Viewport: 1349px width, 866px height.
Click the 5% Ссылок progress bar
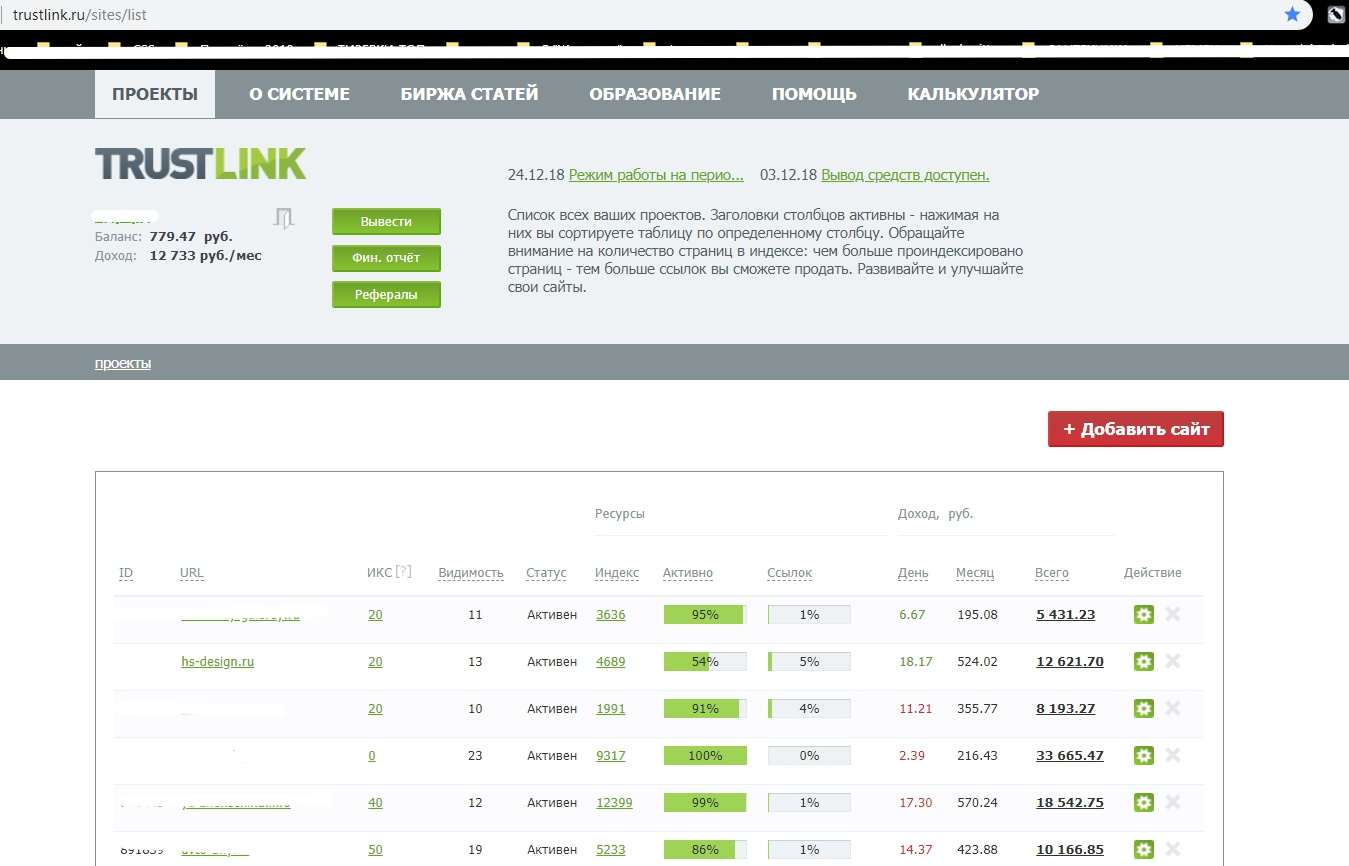point(809,661)
